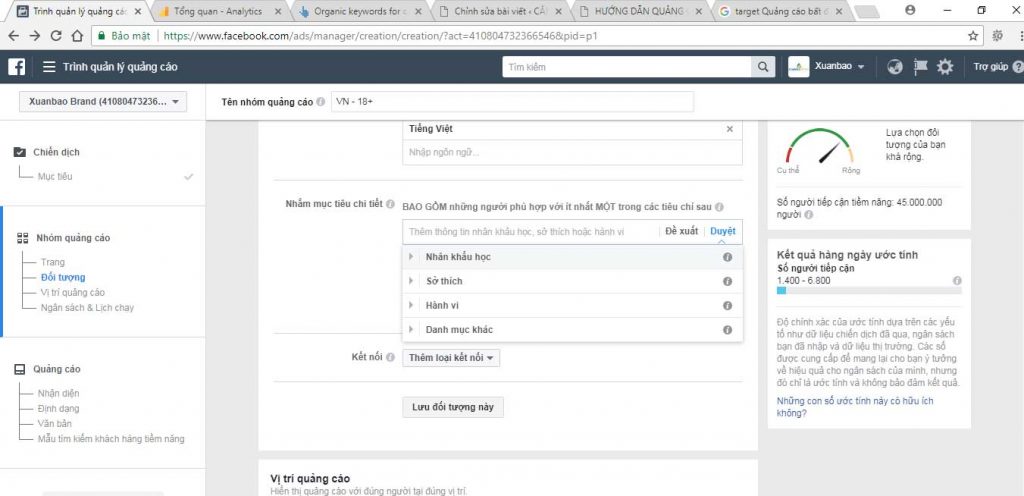Switch to Tổng quan - Analytics tab
This screenshot has height=496, width=1024.
pyautogui.click(x=218, y=11)
